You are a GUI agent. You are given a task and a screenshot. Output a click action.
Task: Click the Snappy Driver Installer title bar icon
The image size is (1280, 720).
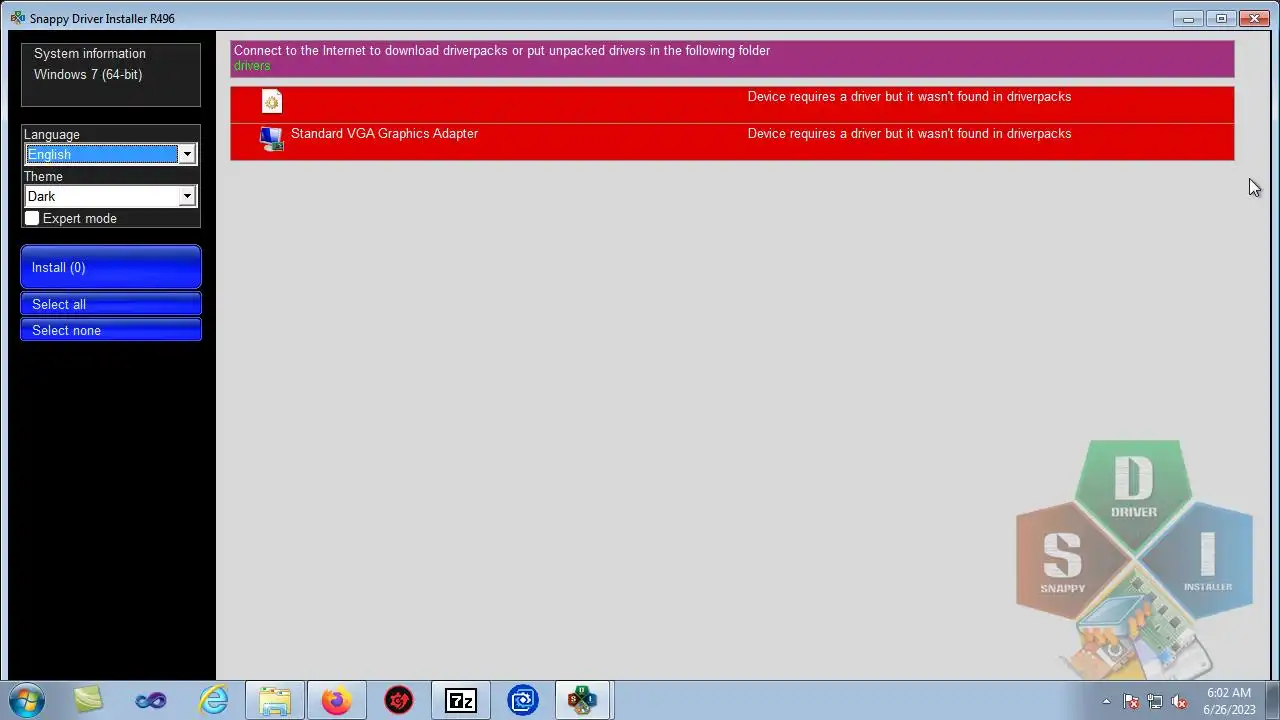point(17,18)
